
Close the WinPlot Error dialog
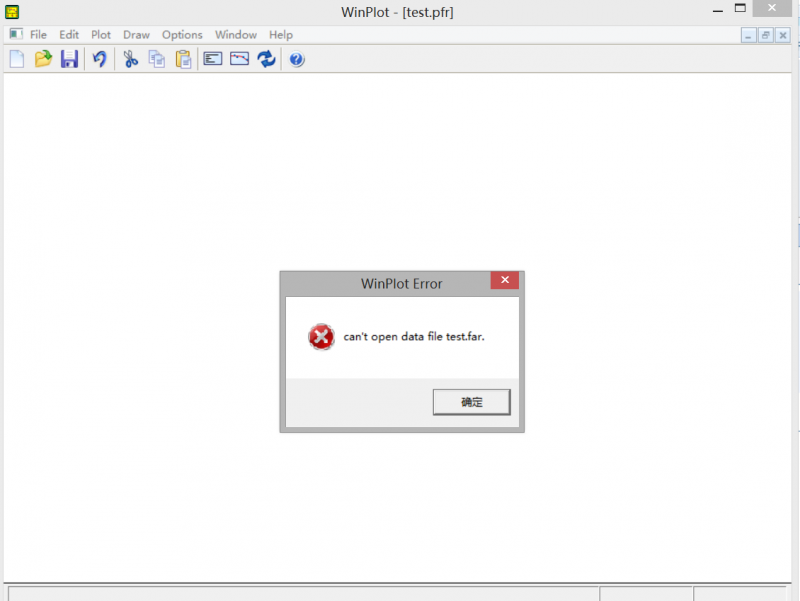pyautogui.click(x=505, y=280)
